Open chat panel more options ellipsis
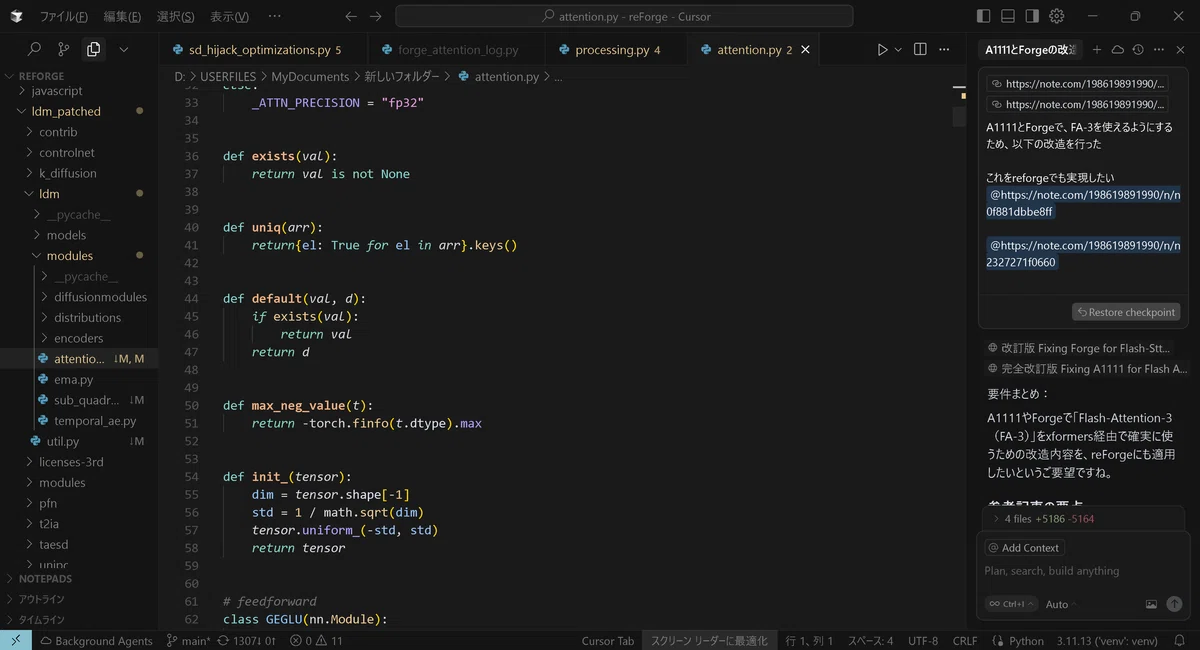This screenshot has height=650, width=1200. click(1159, 49)
